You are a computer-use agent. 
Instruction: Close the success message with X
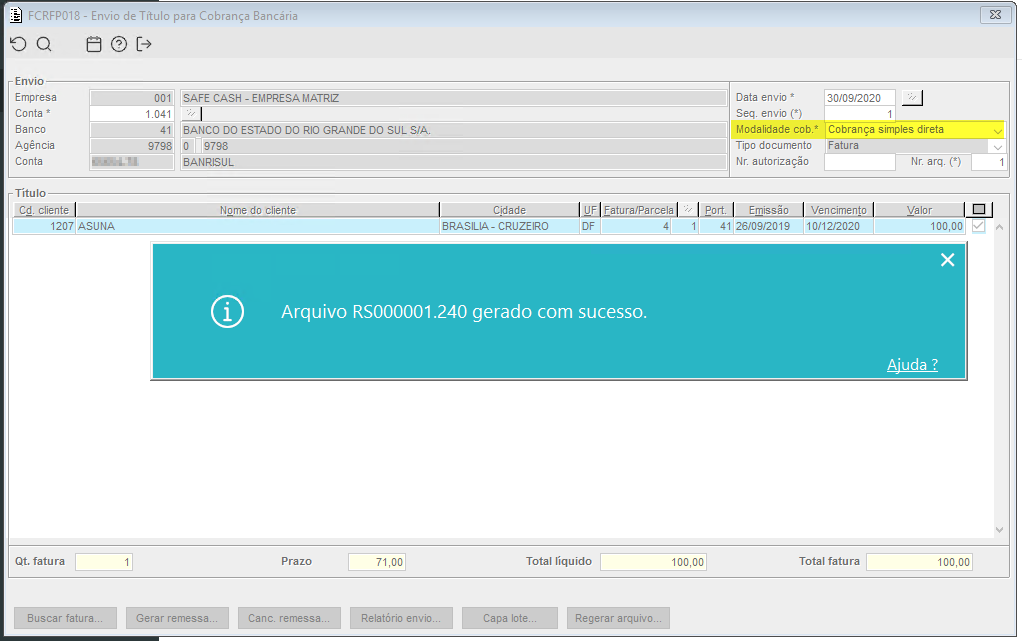point(948,260)
